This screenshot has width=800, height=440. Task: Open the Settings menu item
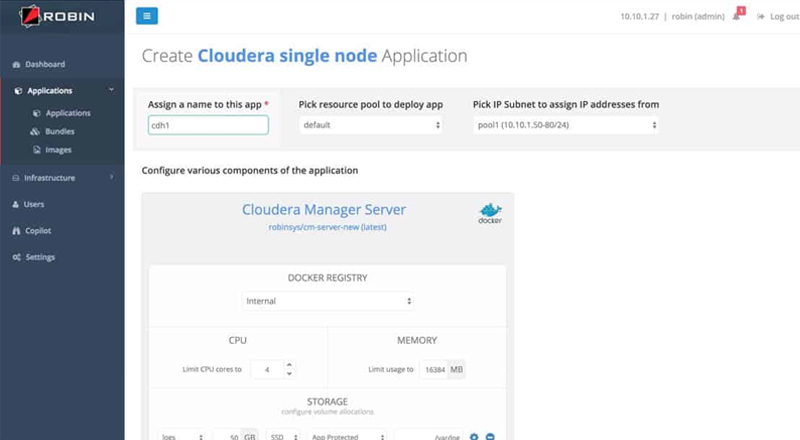pos(40,257)
